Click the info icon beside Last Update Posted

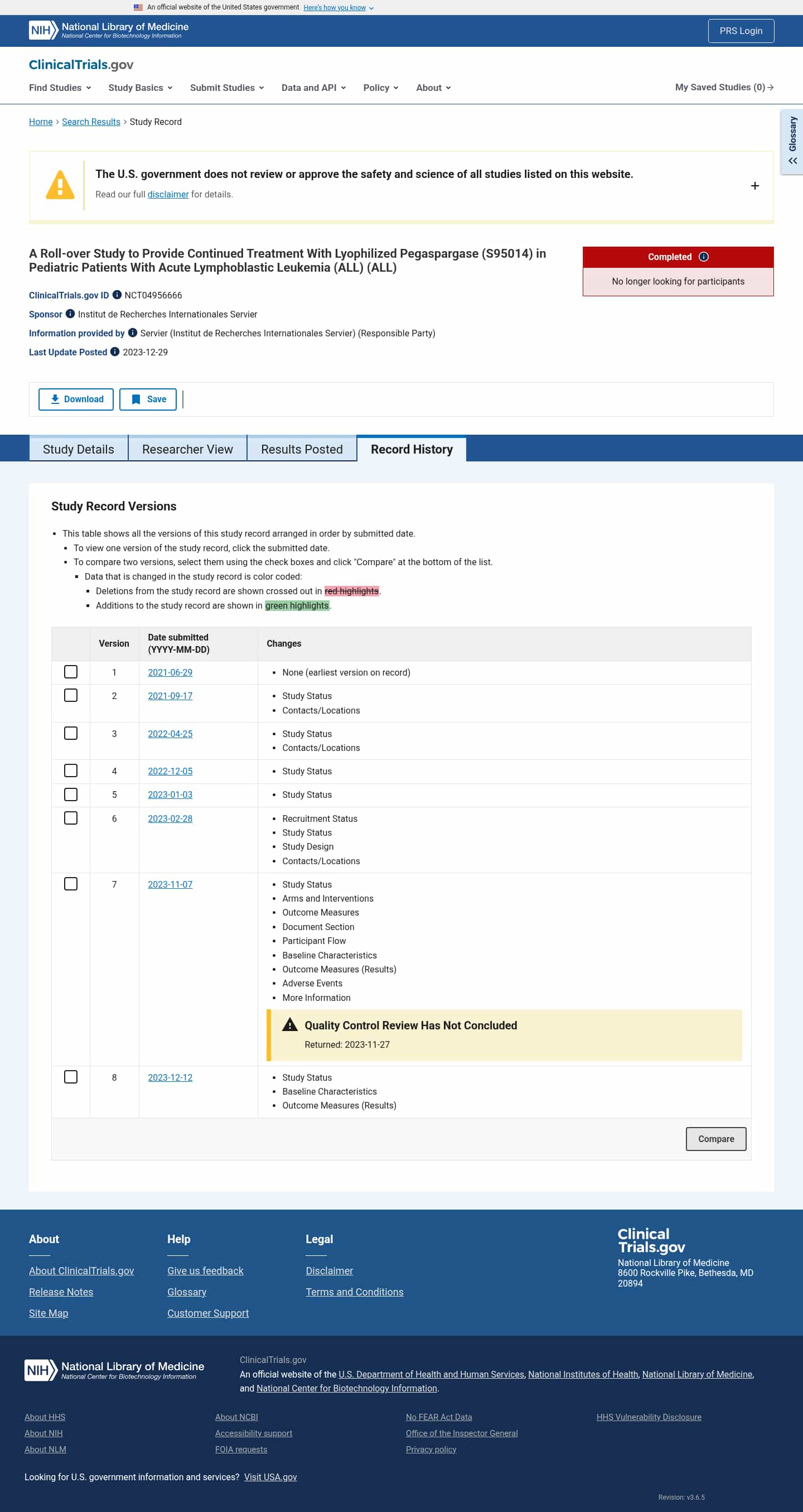(115, 351)
